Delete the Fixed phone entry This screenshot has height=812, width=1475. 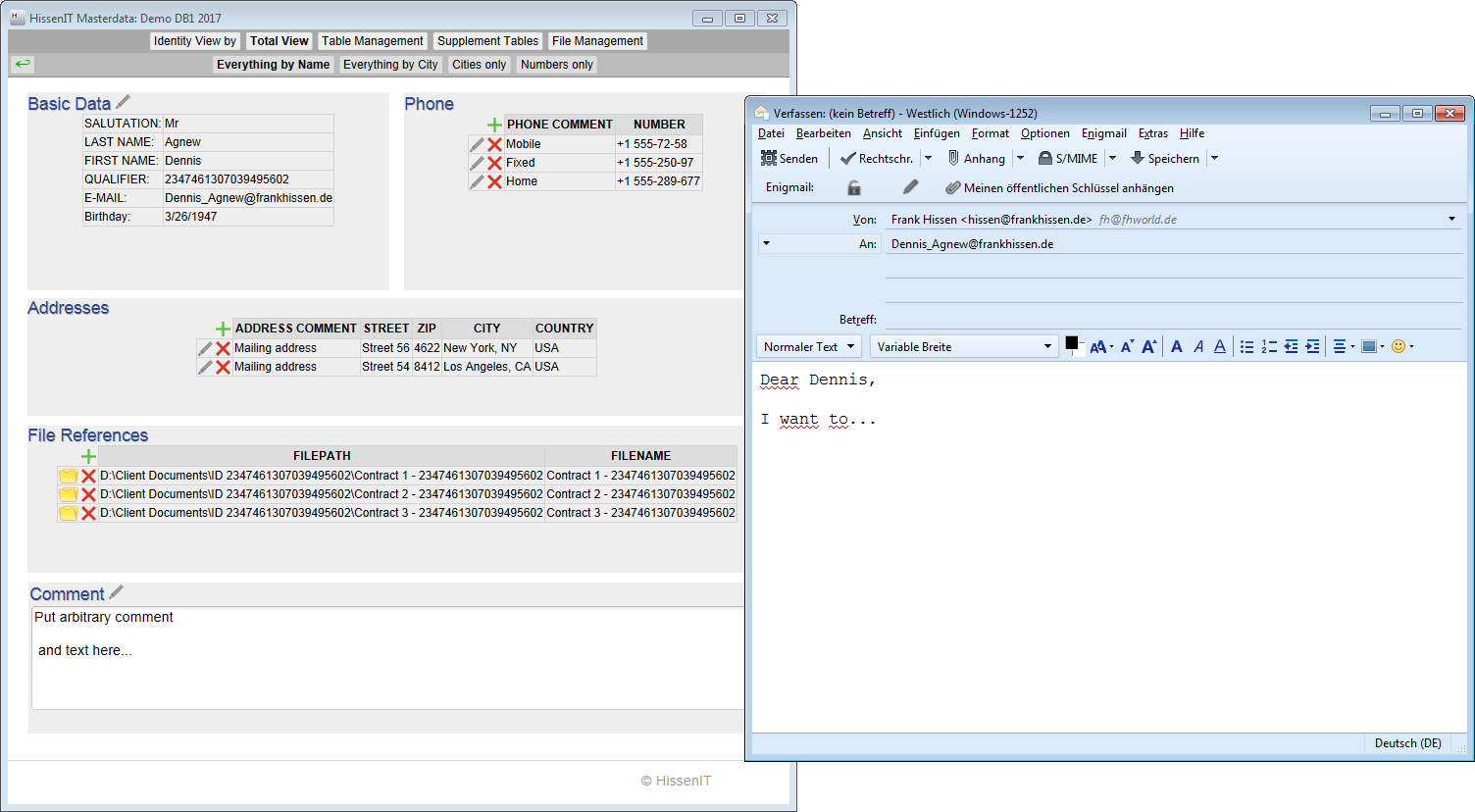[x=494, y=163]
